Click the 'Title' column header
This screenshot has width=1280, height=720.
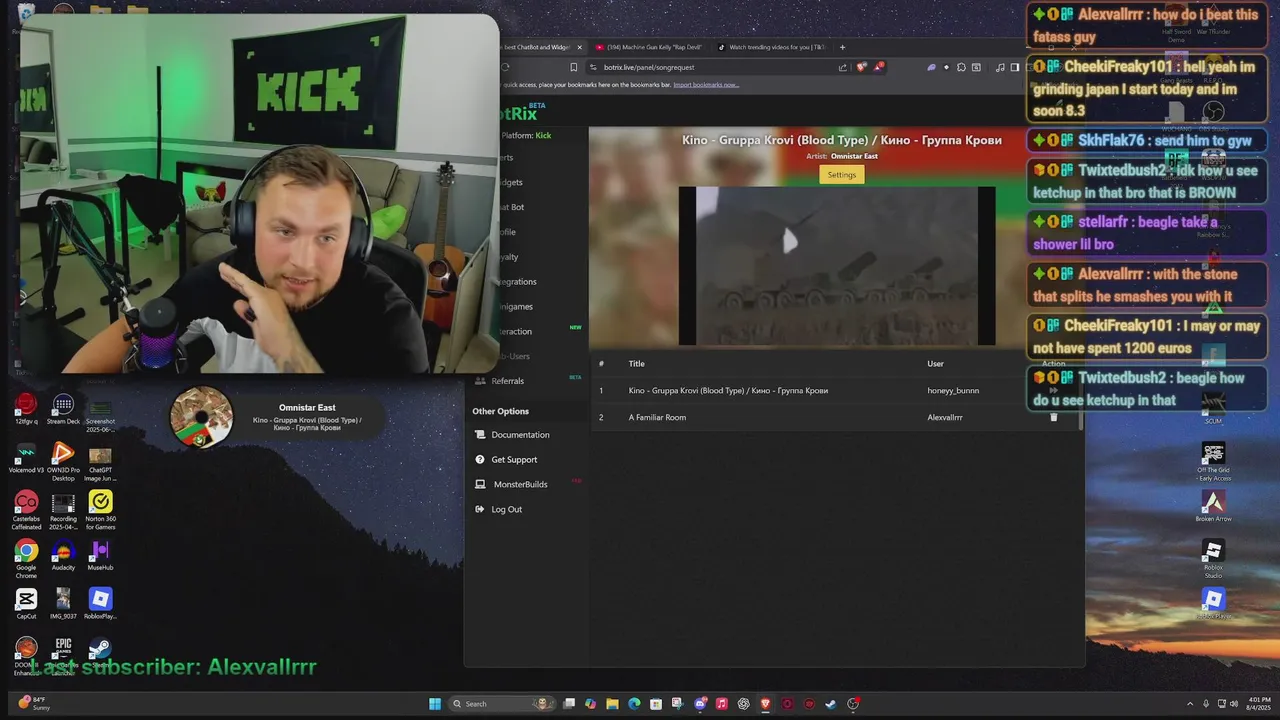636,364
